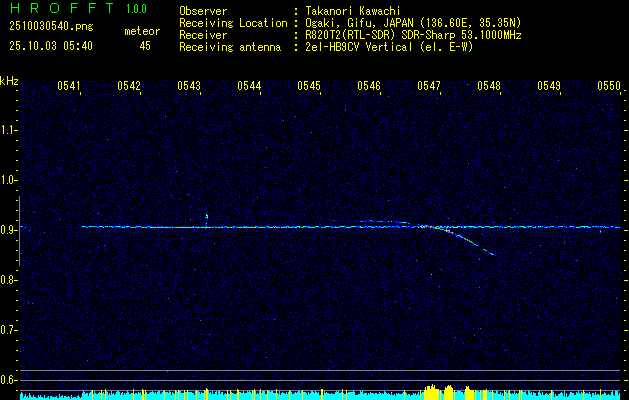Click the descending meteor echo trail

[470, 241]
